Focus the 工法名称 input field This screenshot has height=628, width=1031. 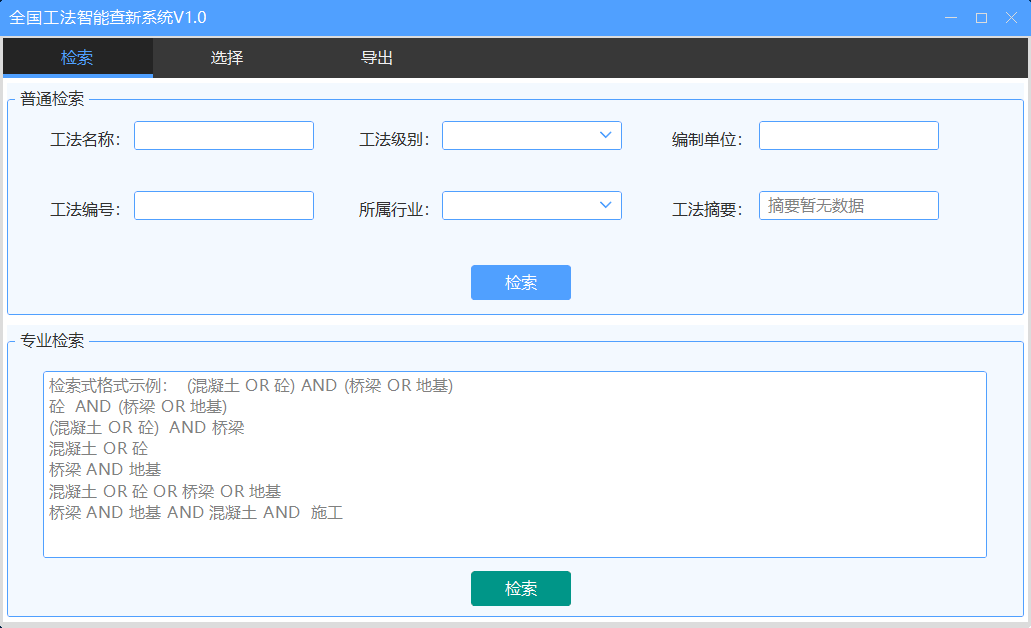click(x=224, y=136)
